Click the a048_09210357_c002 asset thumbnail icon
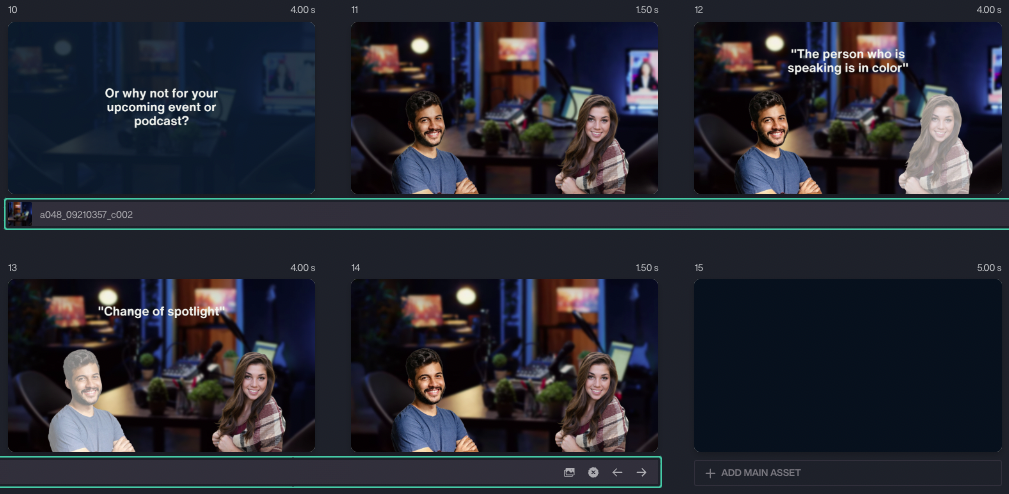Image resolution: width=1009 pixels, height=494 pixels. point(20,214)
